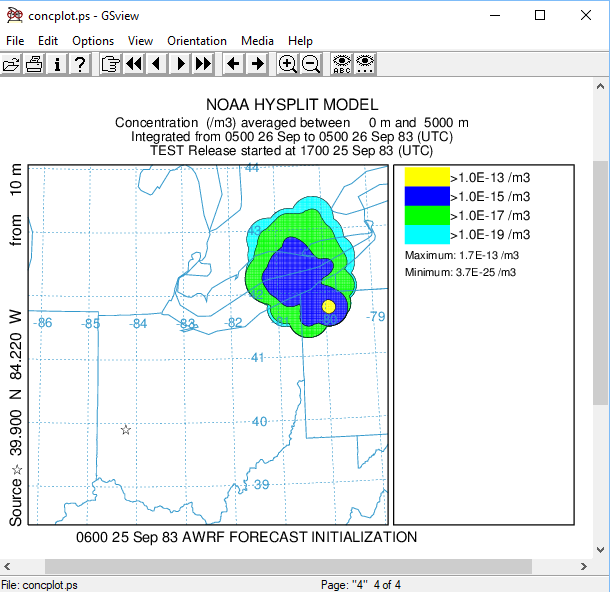Click the Go to page icon
Viewport: 610px width, 592px height.
111,64
